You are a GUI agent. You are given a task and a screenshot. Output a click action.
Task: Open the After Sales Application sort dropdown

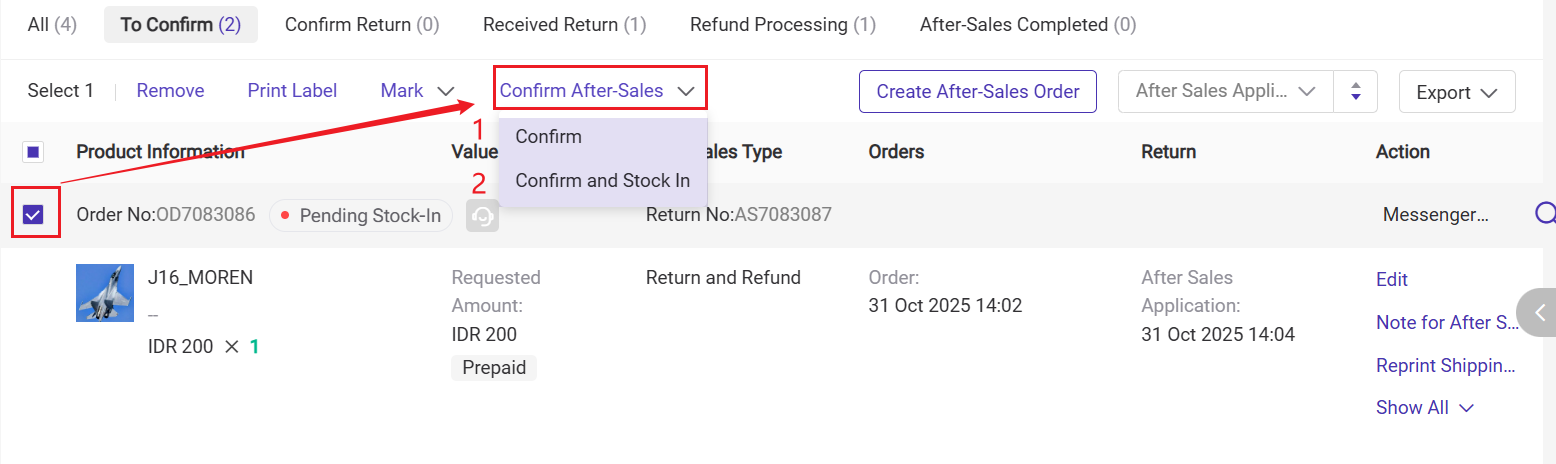pyautogui.click(x=1225, y=92)
